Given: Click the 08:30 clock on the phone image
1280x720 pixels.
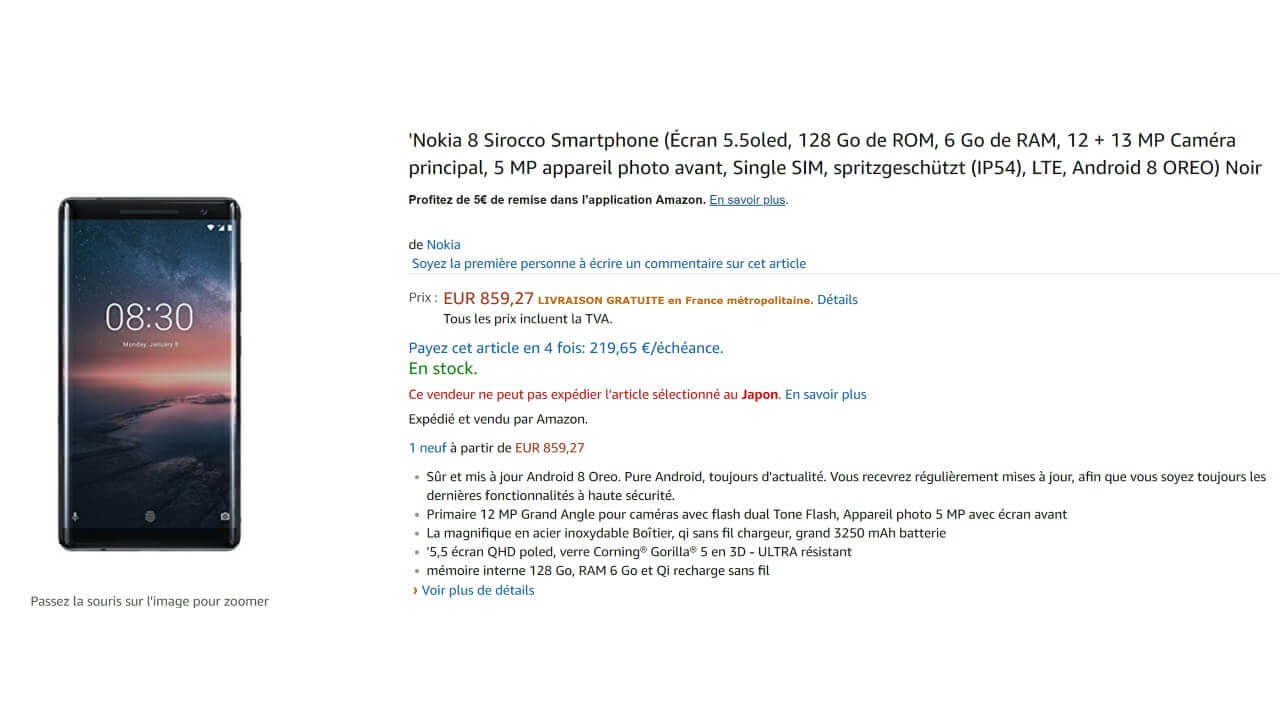Looking at the screenshot, I should point(150,317).
